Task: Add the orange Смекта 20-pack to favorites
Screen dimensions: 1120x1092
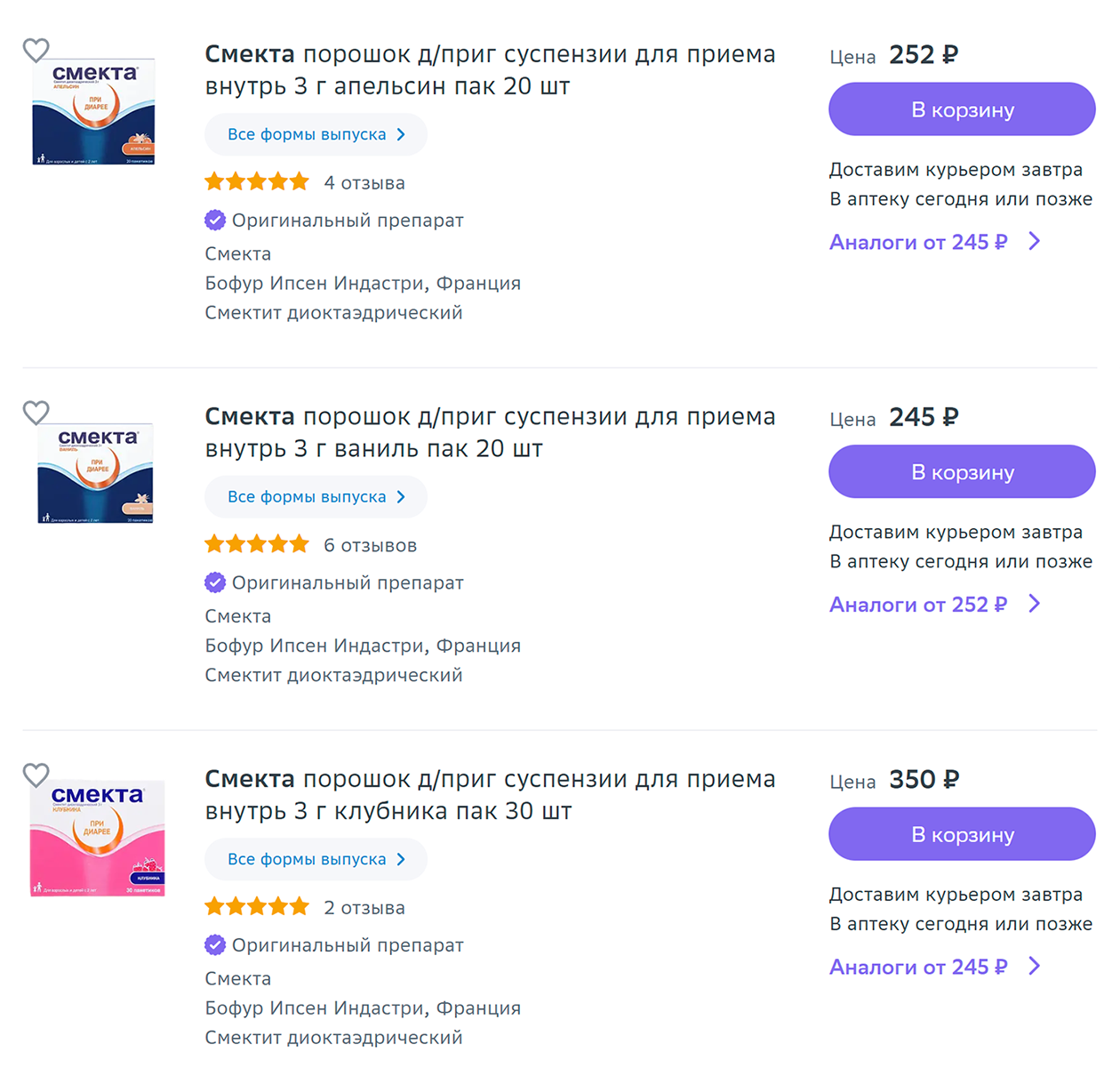Action: coord(36,51)
